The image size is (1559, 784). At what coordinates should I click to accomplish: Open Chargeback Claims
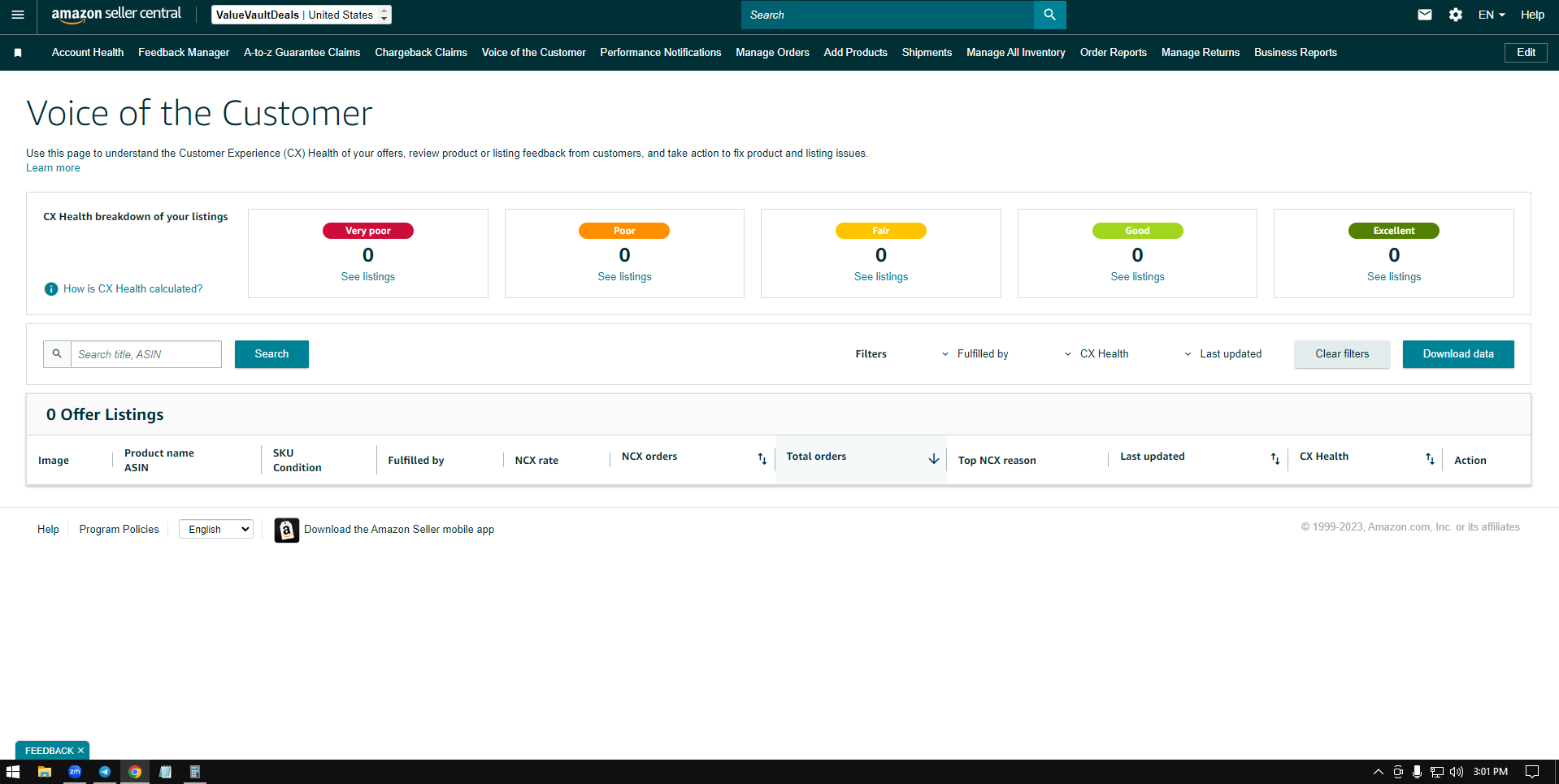point(421,53)
